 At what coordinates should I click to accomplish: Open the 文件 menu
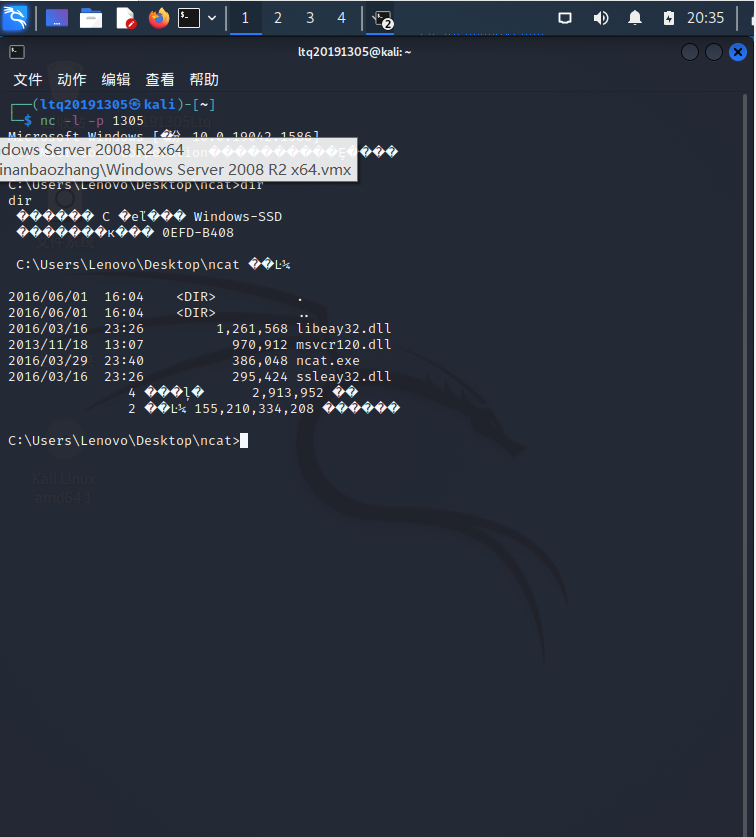tap(28, 80)
